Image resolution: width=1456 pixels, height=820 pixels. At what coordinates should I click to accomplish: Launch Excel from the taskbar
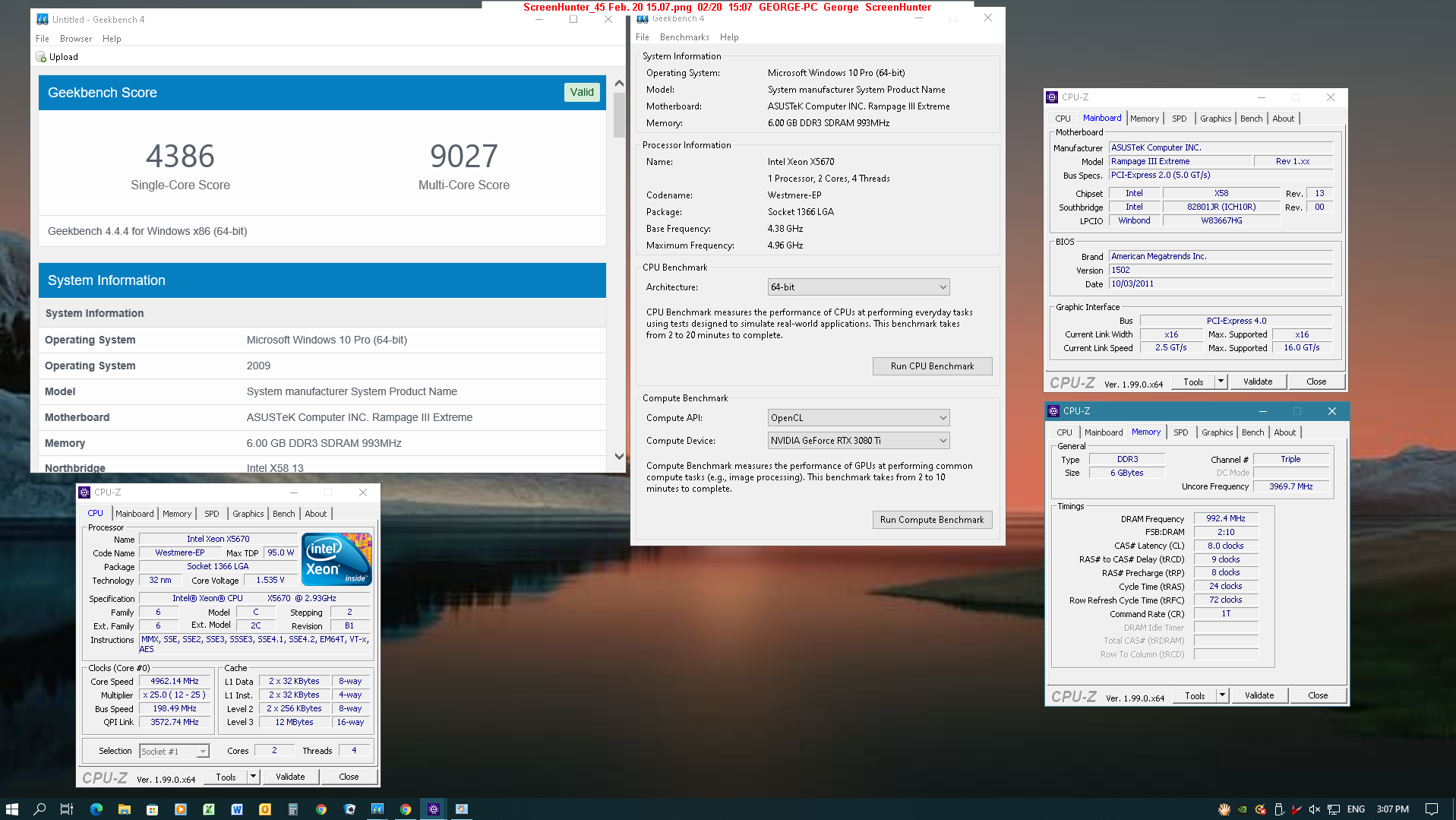coord(209,809)
